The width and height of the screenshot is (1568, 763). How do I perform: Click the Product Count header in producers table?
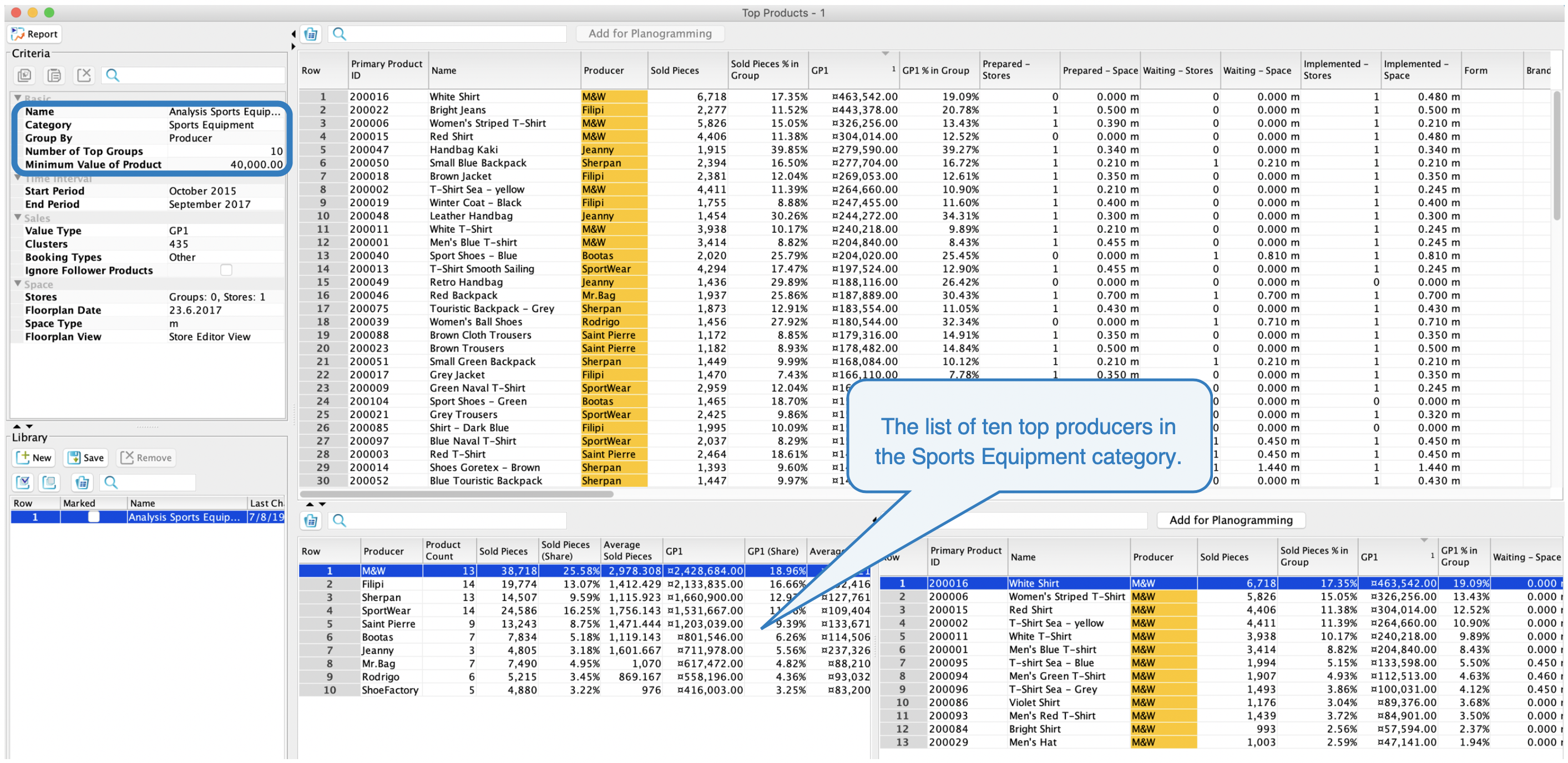[449, 551]
